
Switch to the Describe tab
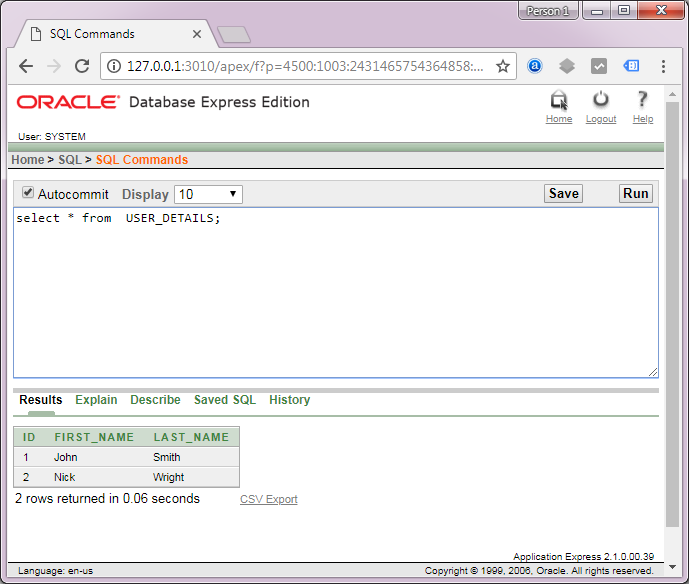pos(155,400)
